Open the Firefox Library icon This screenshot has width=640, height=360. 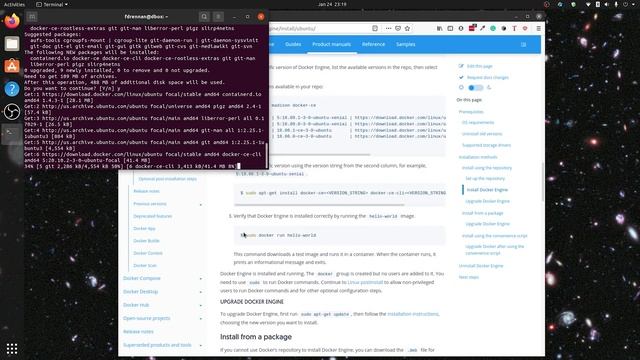440,29
